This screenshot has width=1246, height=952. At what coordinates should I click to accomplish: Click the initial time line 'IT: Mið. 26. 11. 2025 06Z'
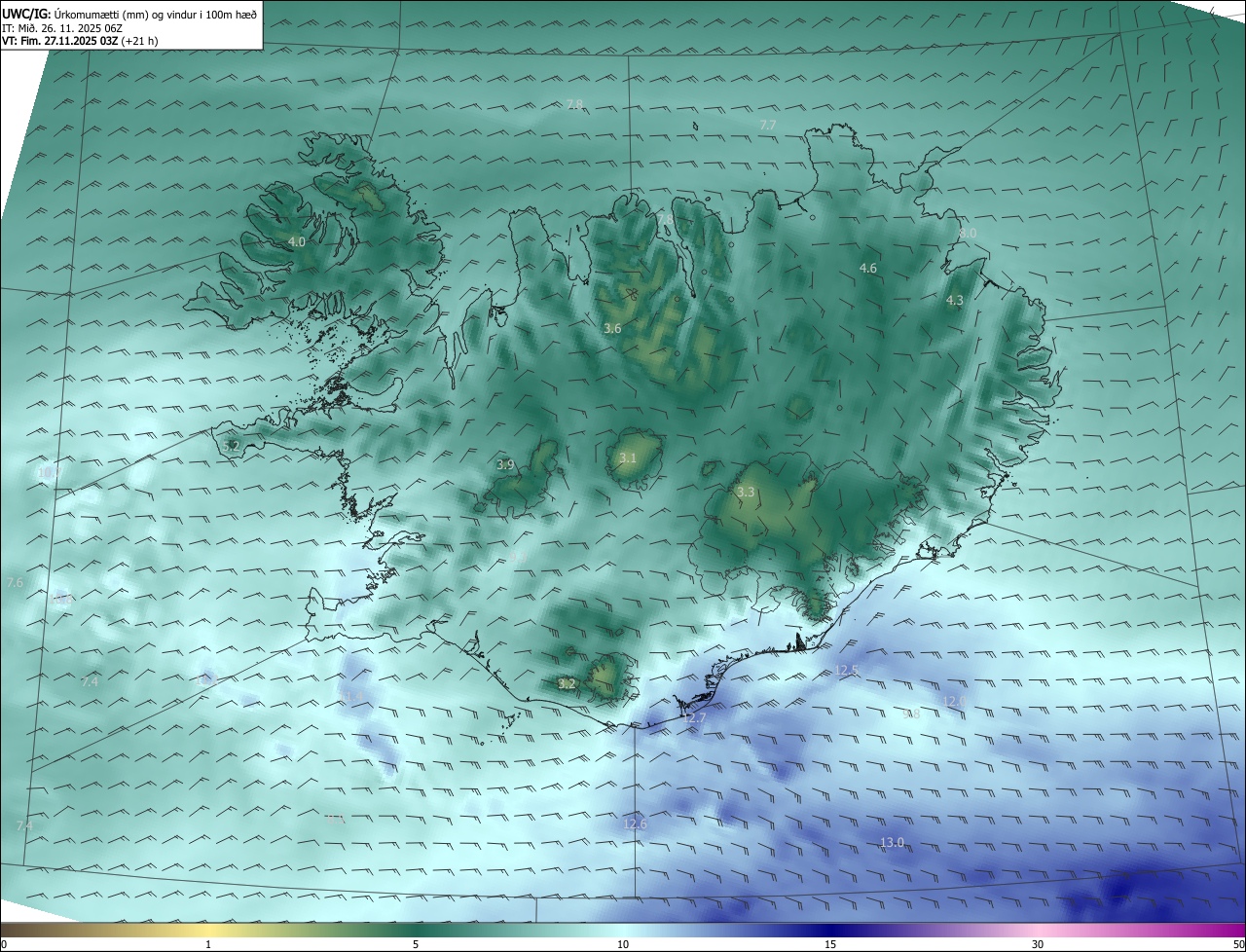tap(64, 27)
